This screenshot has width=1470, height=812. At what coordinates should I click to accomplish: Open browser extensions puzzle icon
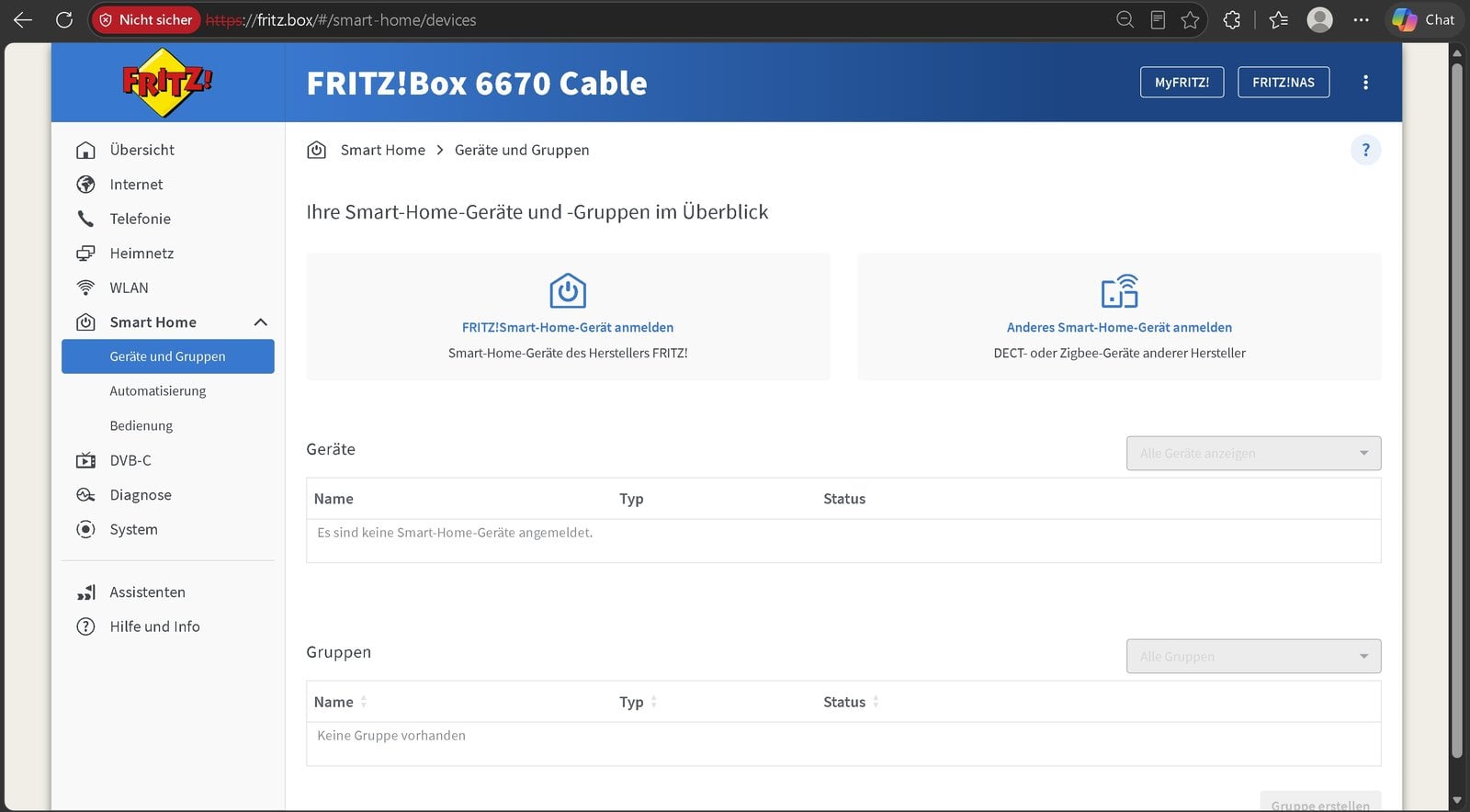point(1232,19)
